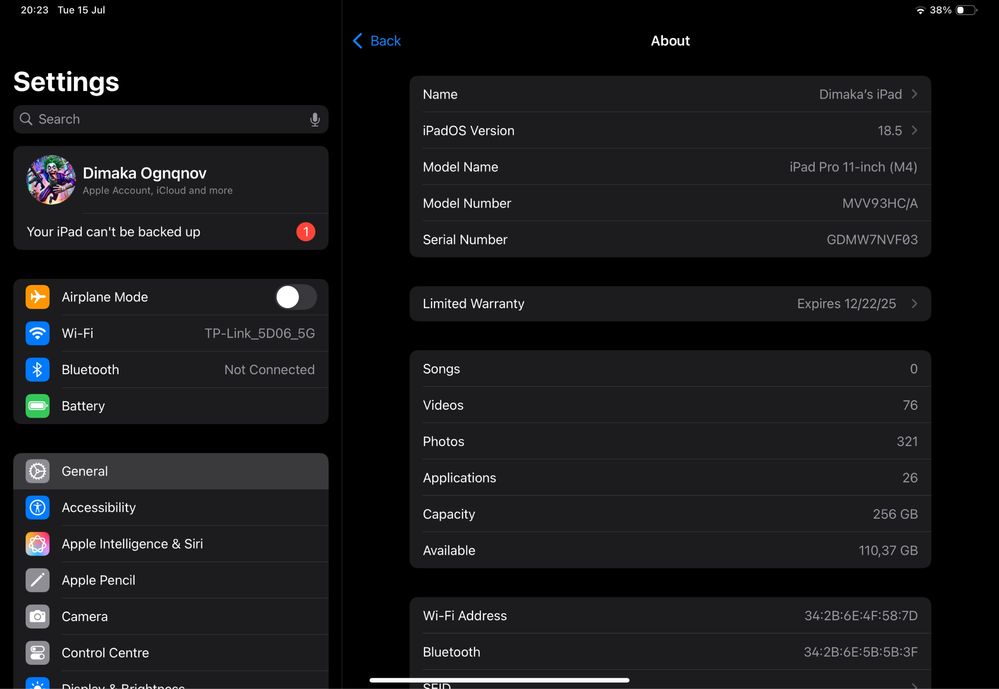The height and width of the screenshot is (689, 999).
Task: Open Battery settings row
Action: (171, 406)
